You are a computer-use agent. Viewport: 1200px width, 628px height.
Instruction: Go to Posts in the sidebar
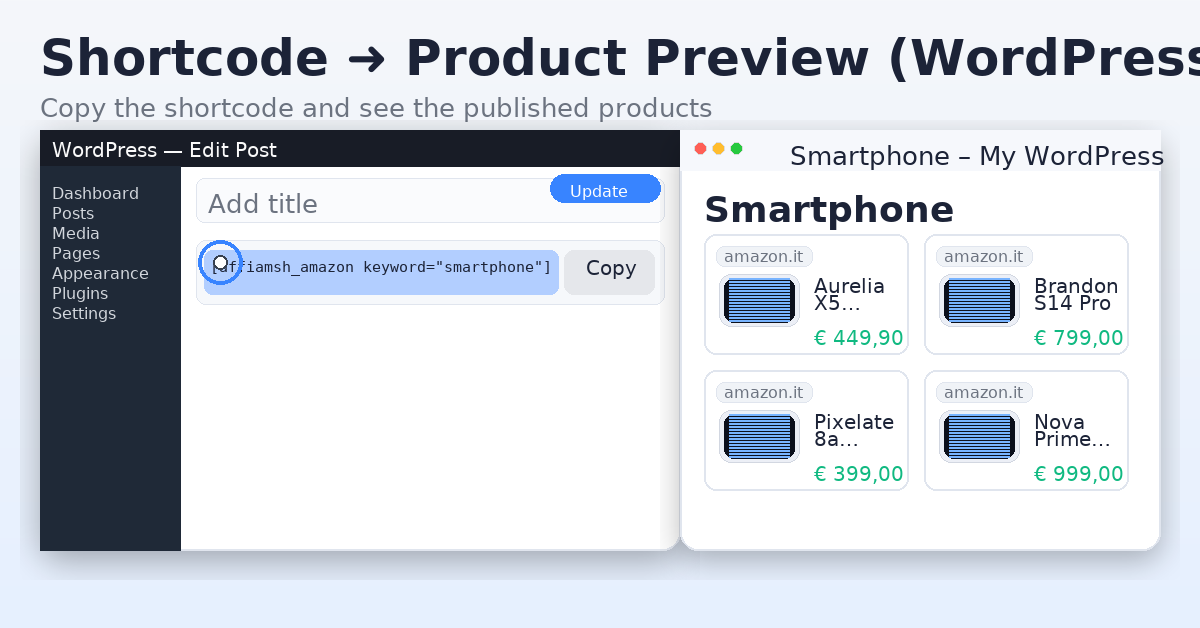(x=73, y=213)
